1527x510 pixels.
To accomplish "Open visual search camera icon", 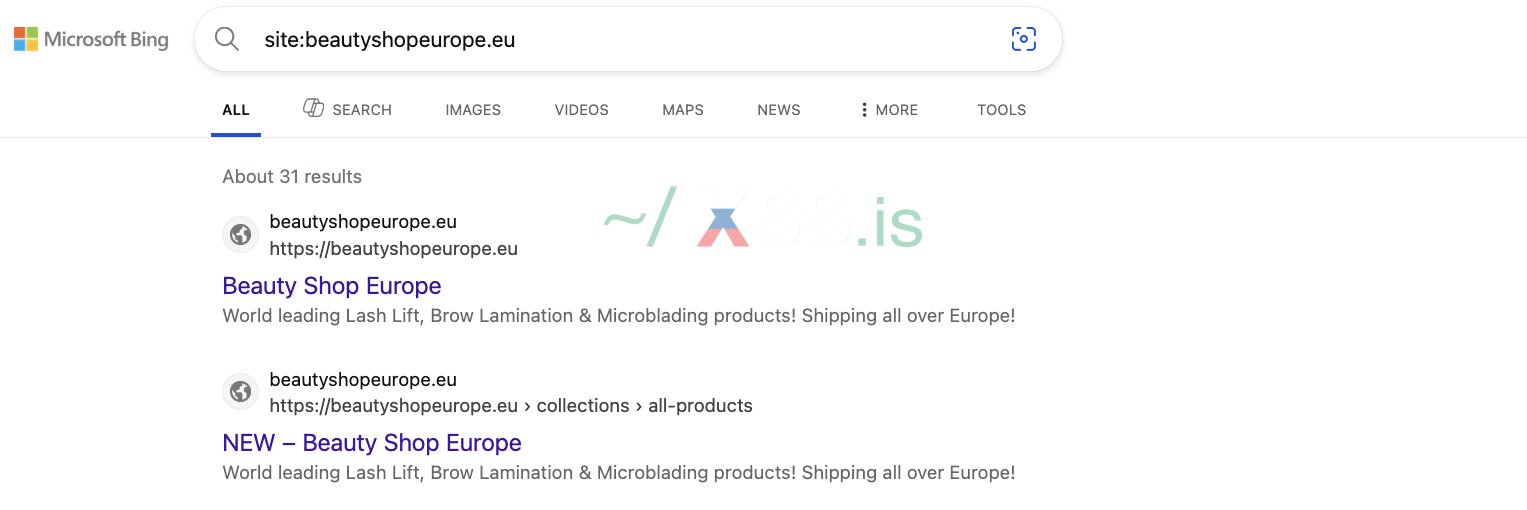I will click(x=1023, y=40).
